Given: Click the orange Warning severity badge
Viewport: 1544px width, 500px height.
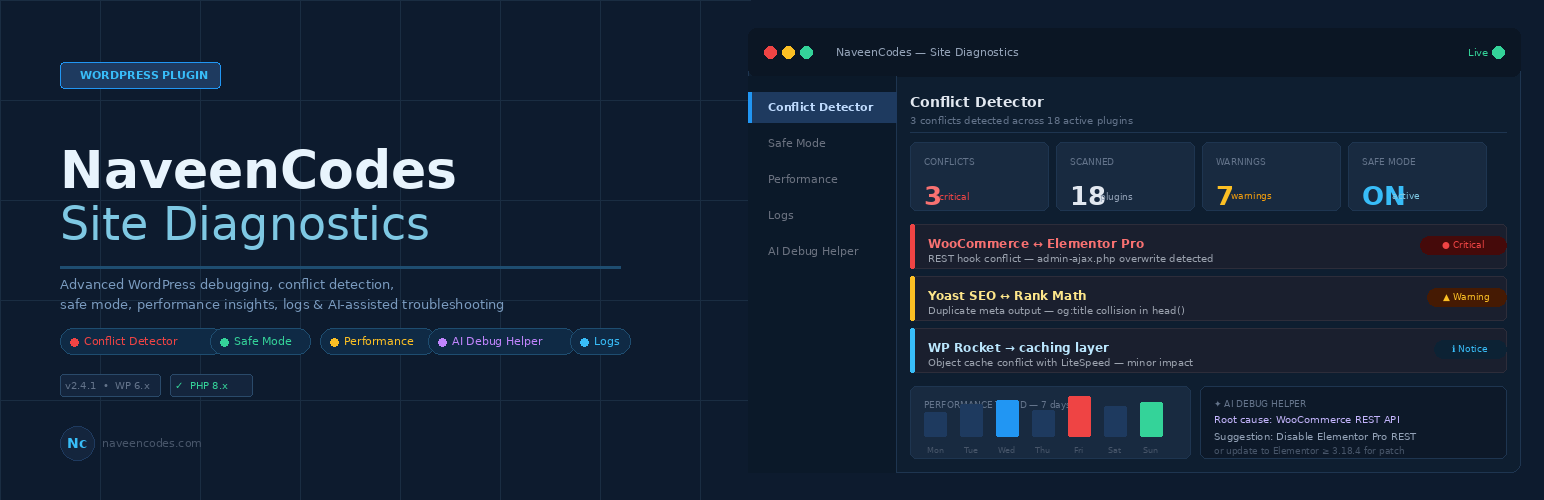Looking at the screenshot, I should (x=1466, y=297).
